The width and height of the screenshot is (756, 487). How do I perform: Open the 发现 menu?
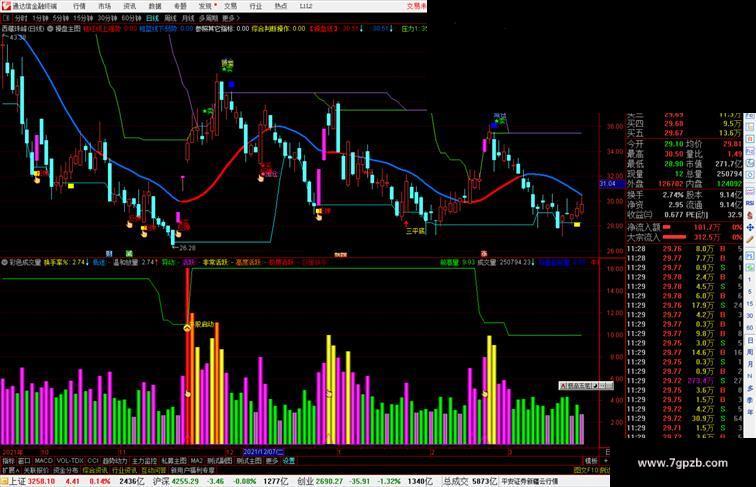205,6
